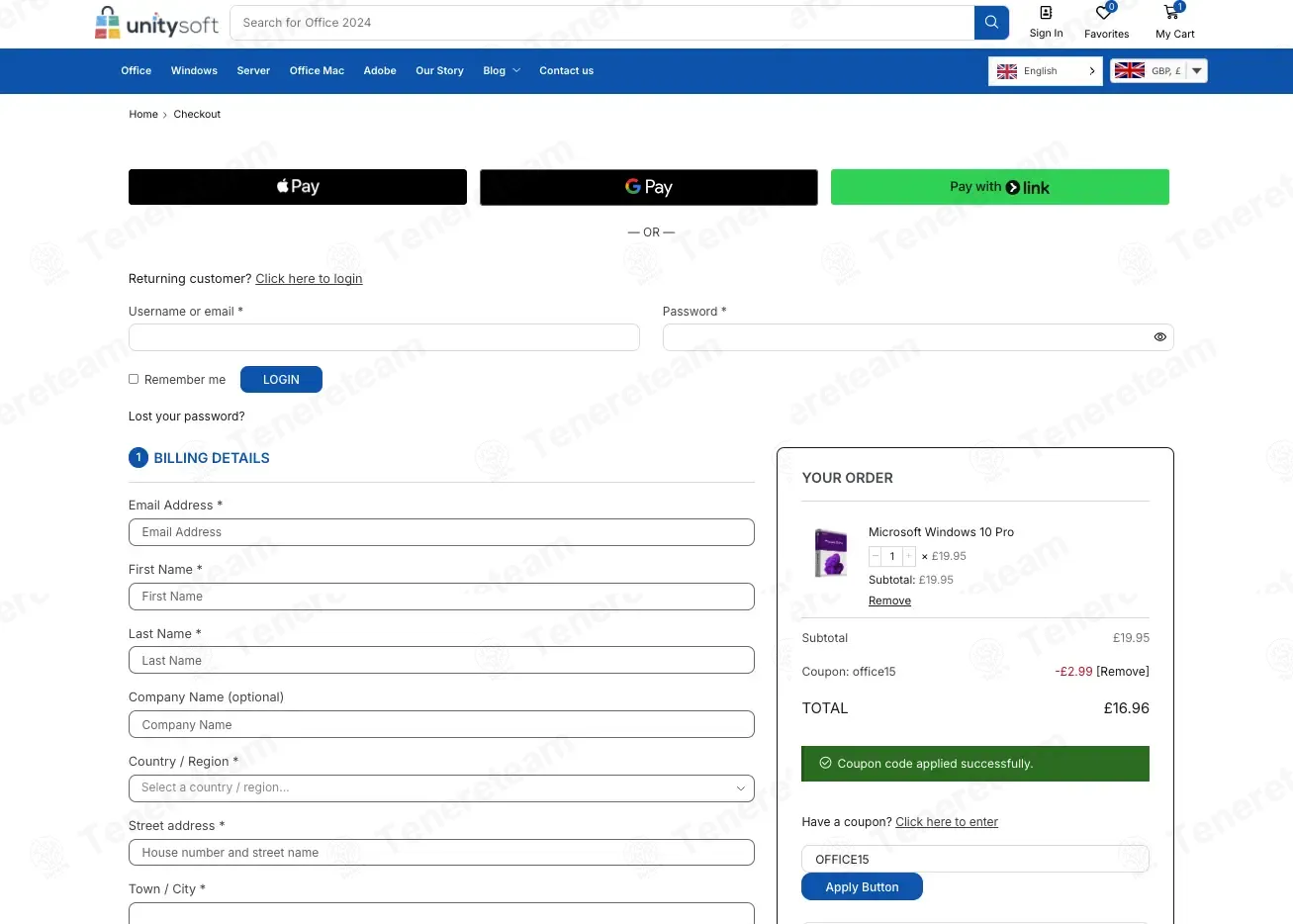Go to Contact us
Viewport: 1293px width, 924px height.
point(567,71)
